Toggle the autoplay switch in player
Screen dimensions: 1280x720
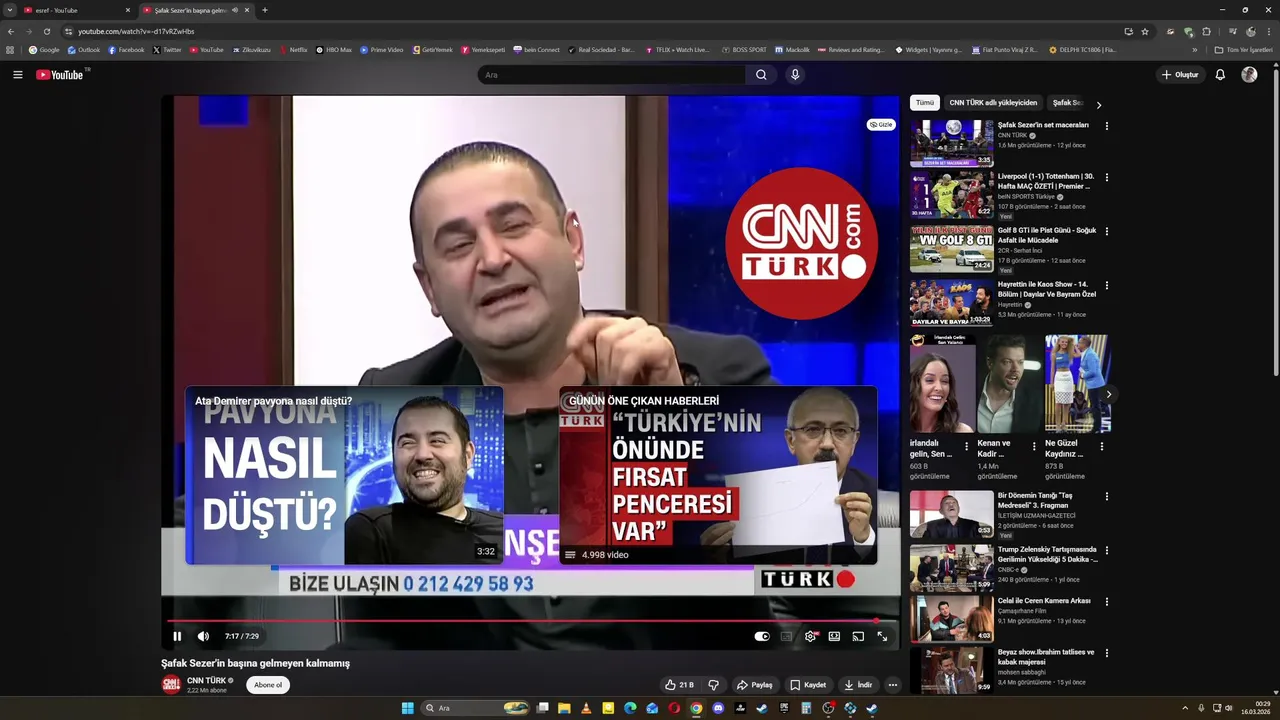click(762, 636)
